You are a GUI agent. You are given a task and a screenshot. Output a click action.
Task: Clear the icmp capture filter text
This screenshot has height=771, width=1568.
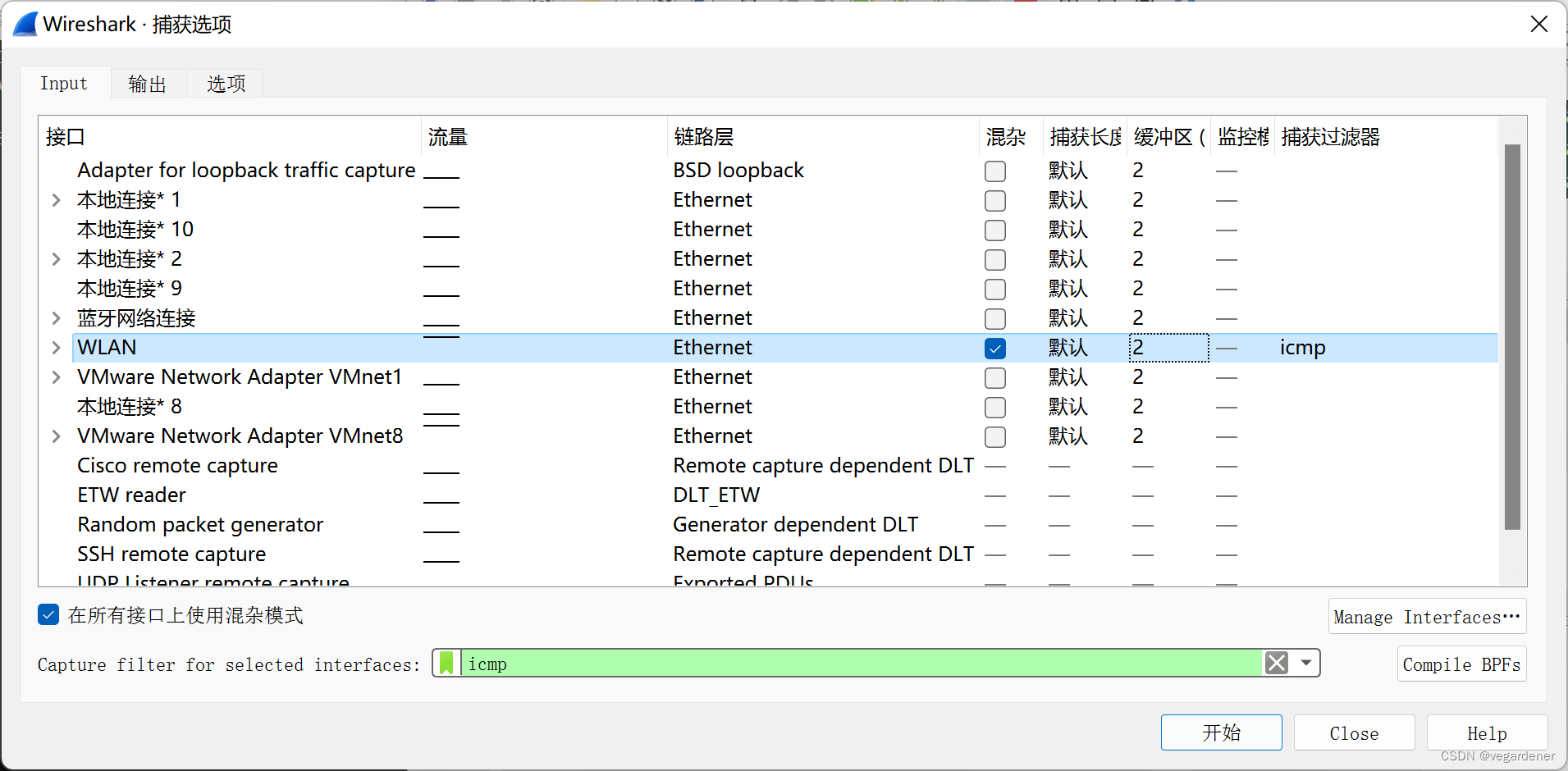[x=1277, y=663]
